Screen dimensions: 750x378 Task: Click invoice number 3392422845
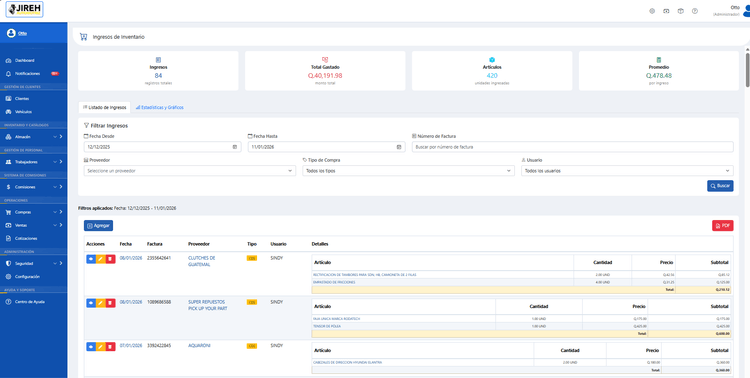click(x=159, y=345)
